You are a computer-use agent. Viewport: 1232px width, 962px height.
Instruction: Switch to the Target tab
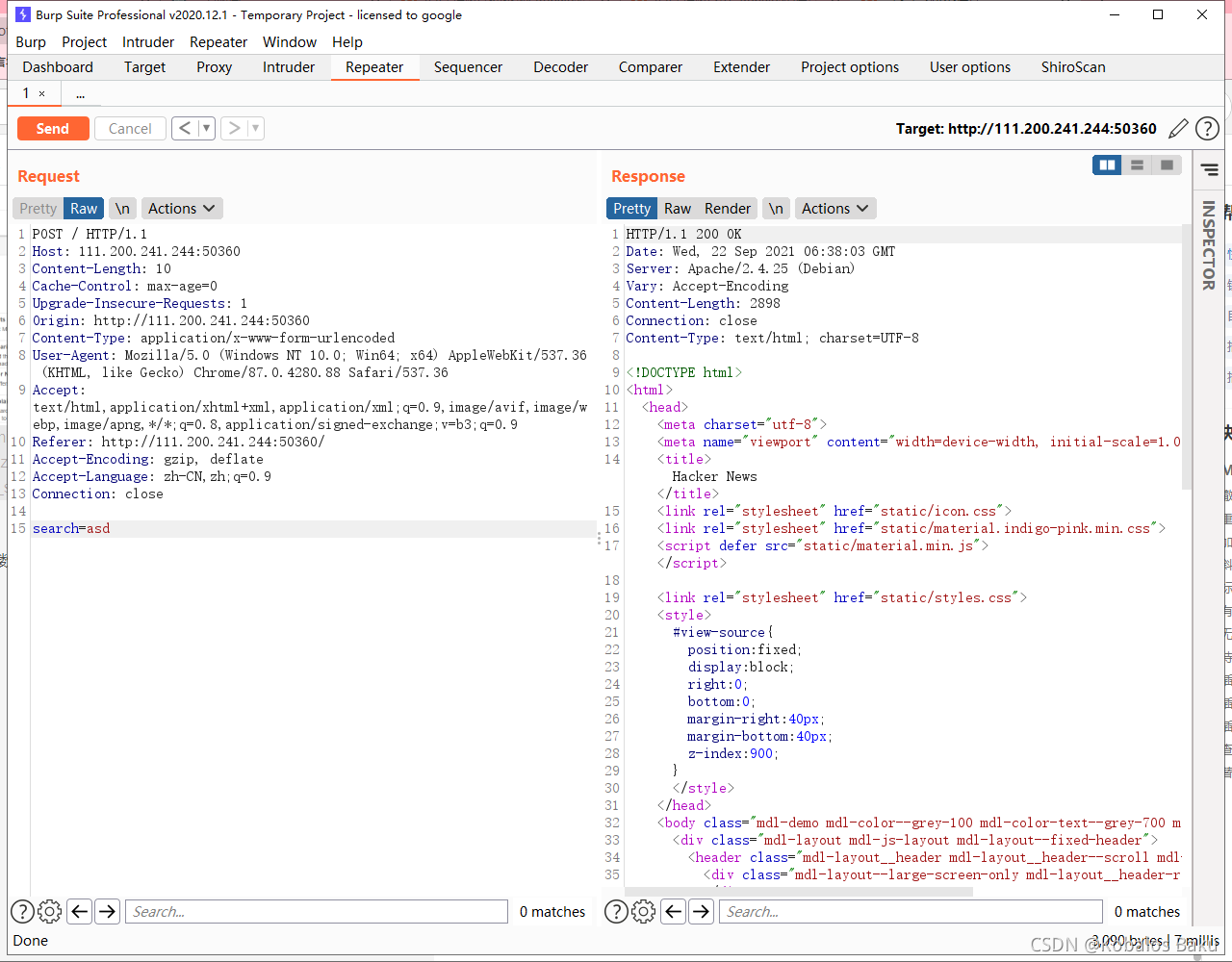[x=144, y=67]
